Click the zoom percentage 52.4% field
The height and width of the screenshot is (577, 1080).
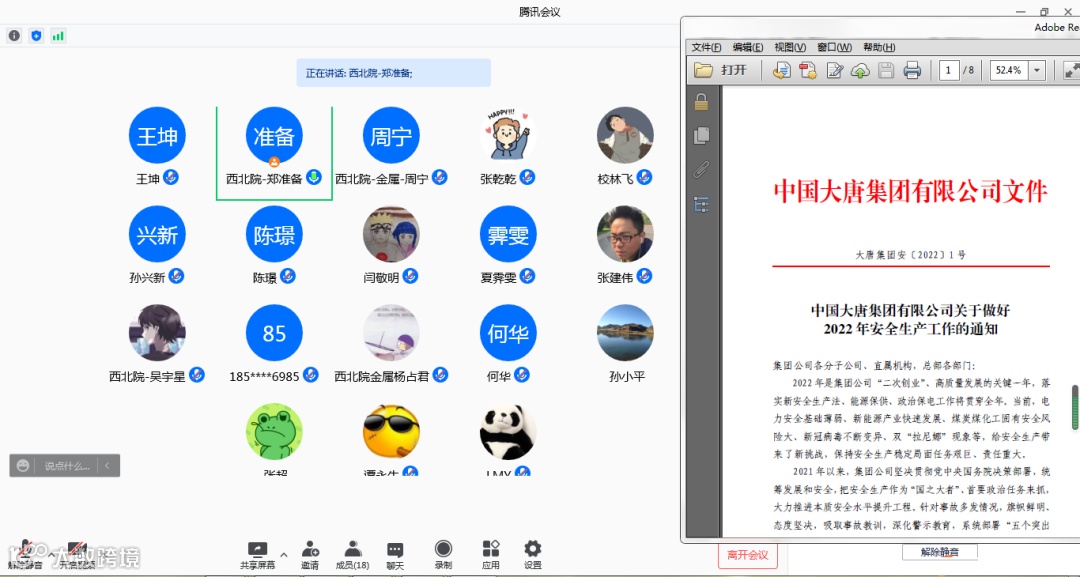point(1010,70)
